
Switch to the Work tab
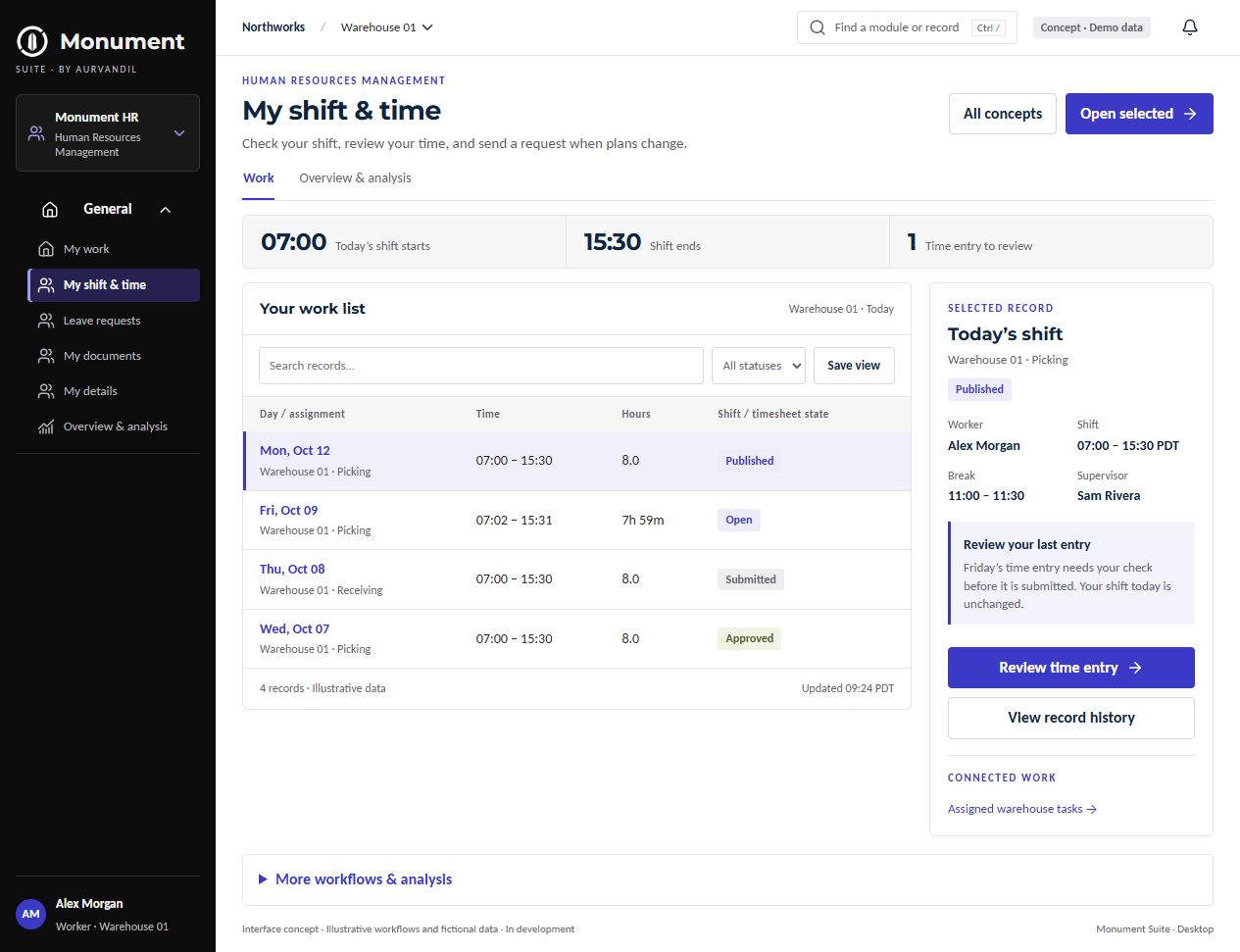pyautogui.click(x=259, y=178)
